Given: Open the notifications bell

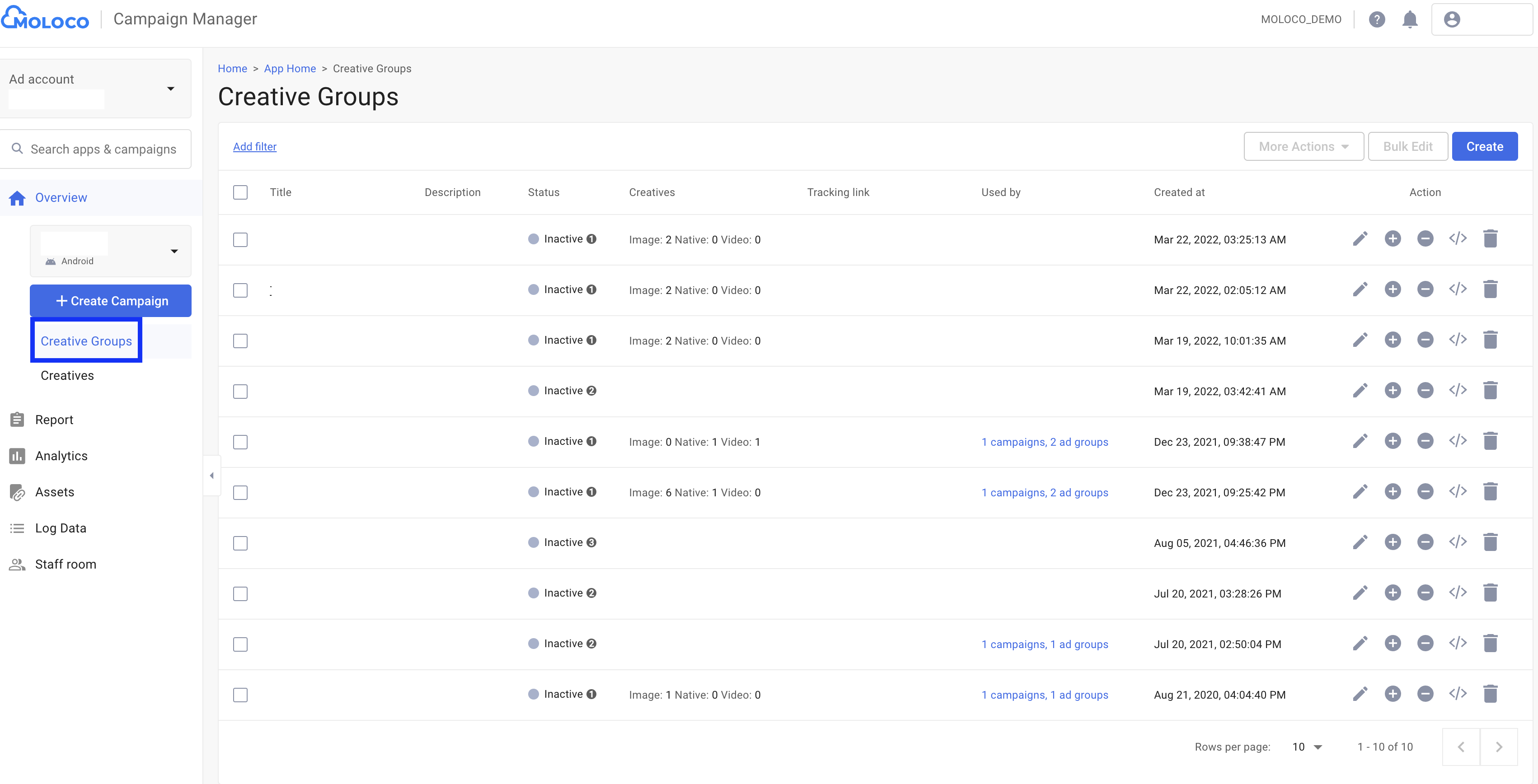Looking at the screenshot, I should [x=1410, y=20].
